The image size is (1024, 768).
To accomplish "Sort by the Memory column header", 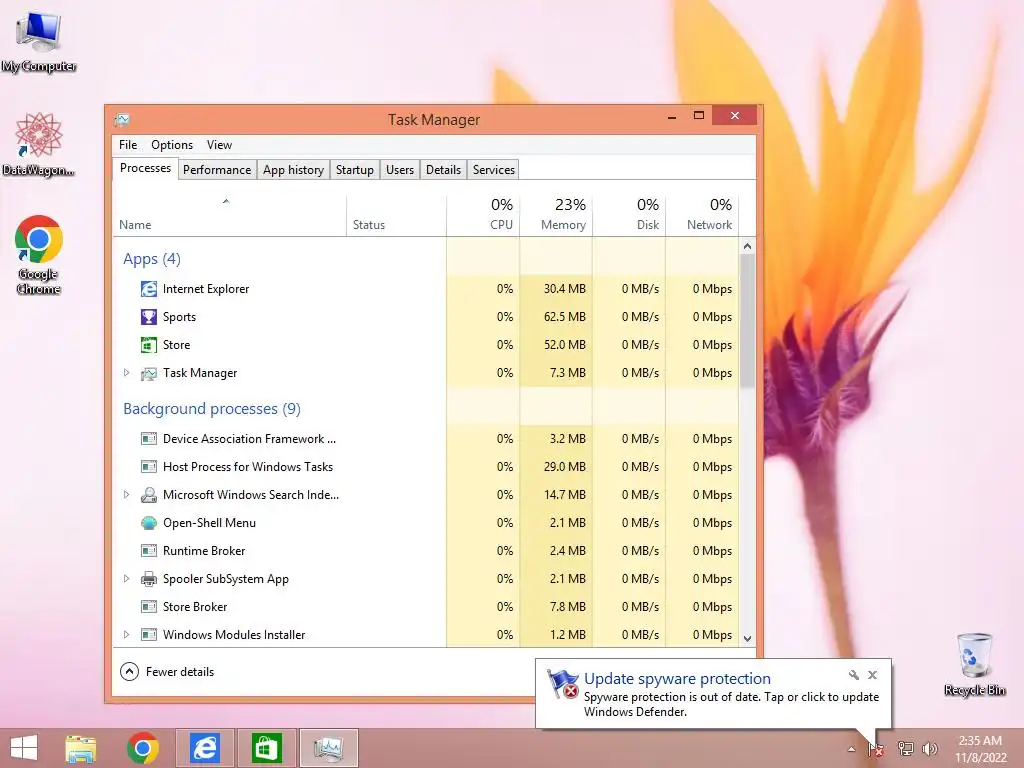I will point(556,216).
